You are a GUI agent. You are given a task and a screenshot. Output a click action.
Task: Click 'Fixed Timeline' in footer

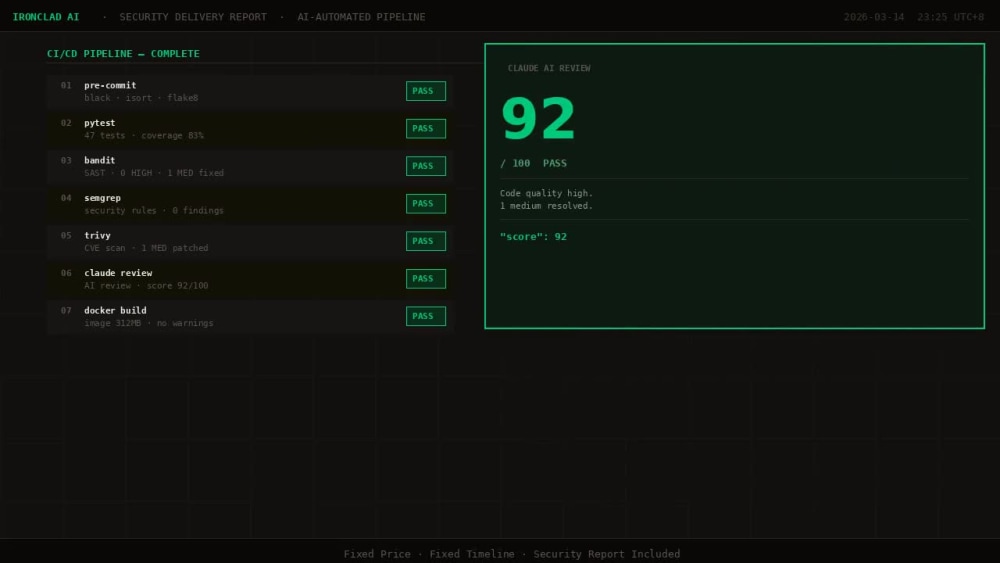coord(472,554)
